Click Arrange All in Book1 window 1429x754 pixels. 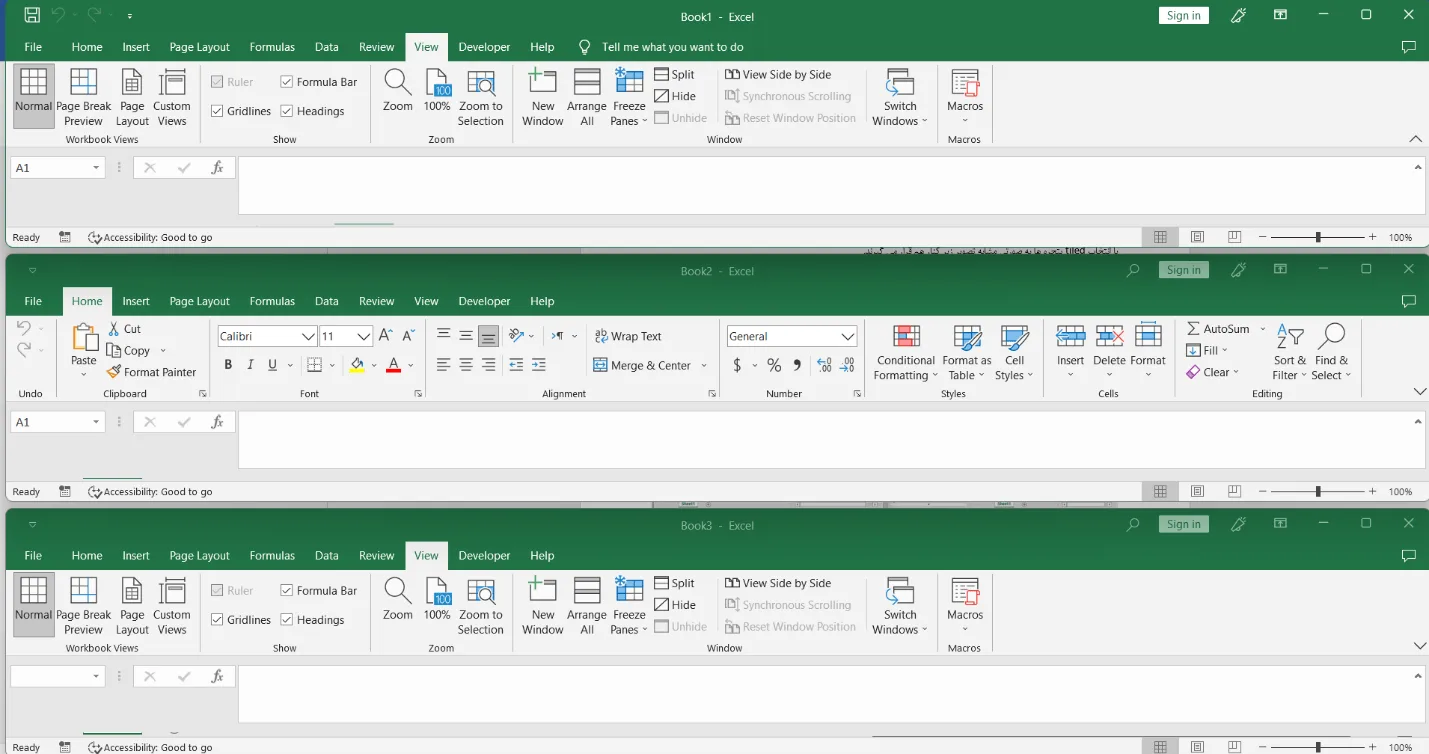(x=587, y=98)
